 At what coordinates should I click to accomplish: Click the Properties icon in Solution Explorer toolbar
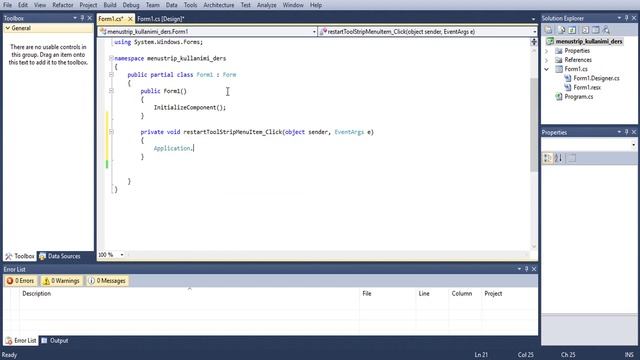(548, 30)
